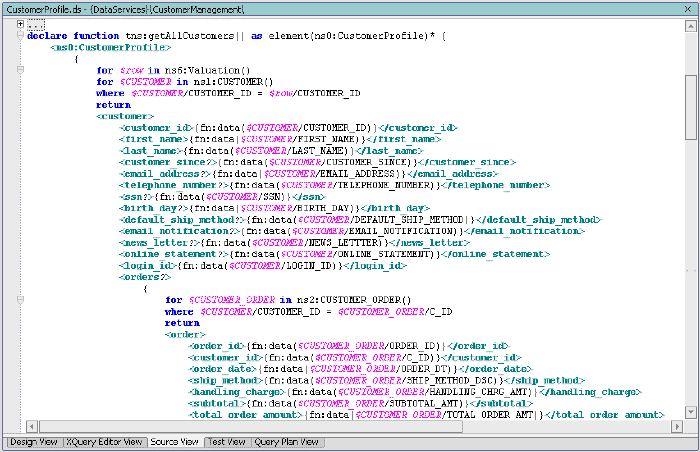Switch to Query Plan View tab

(287, 442)
